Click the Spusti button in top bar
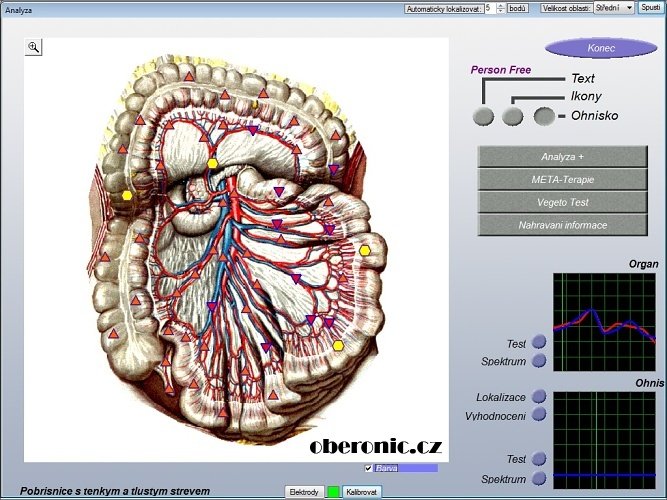This screenshot has height=500, width=667. (652, 7)
